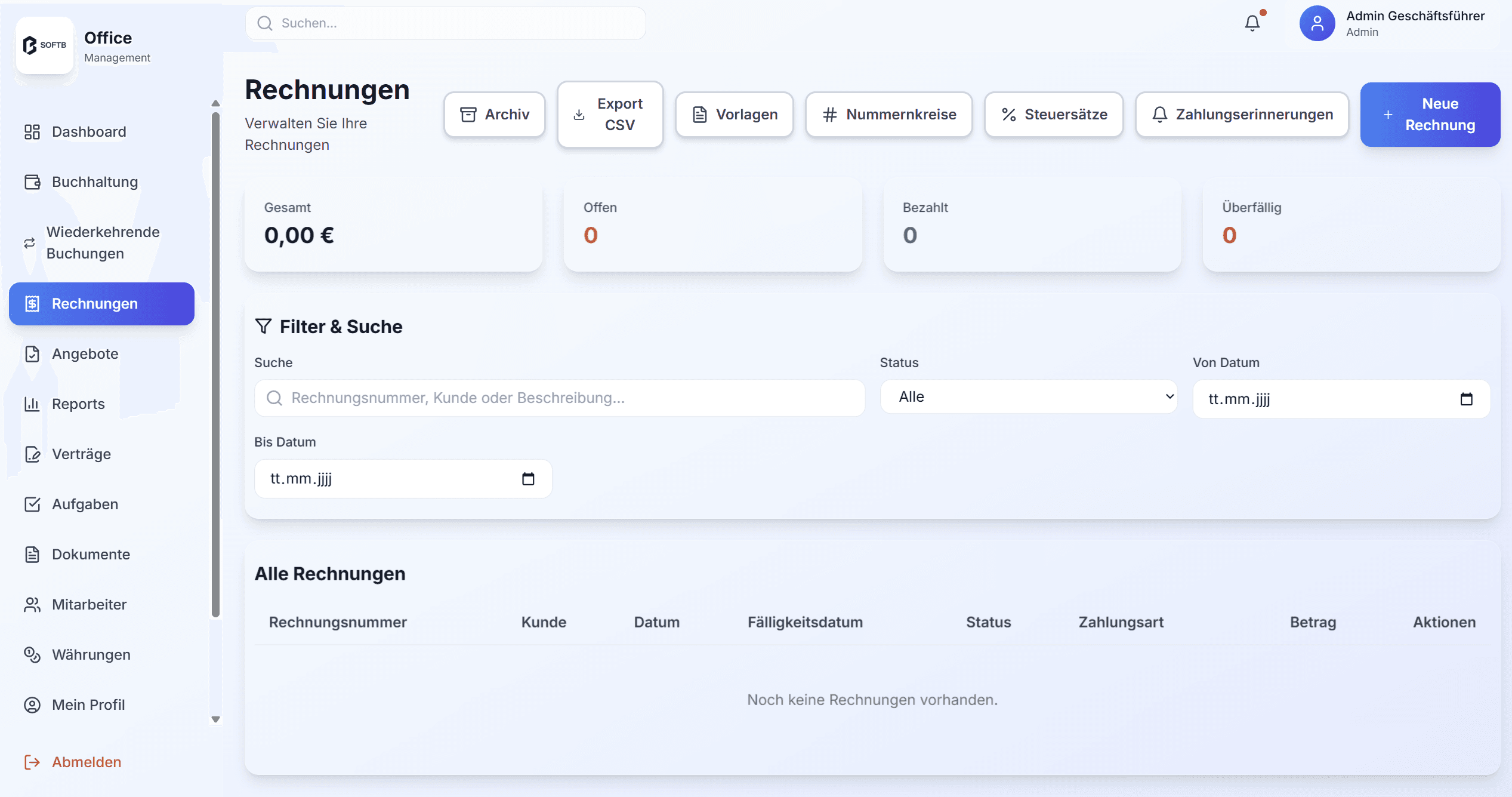
Task: Click the Reports bar chart icon
Action: coord(32,404)
